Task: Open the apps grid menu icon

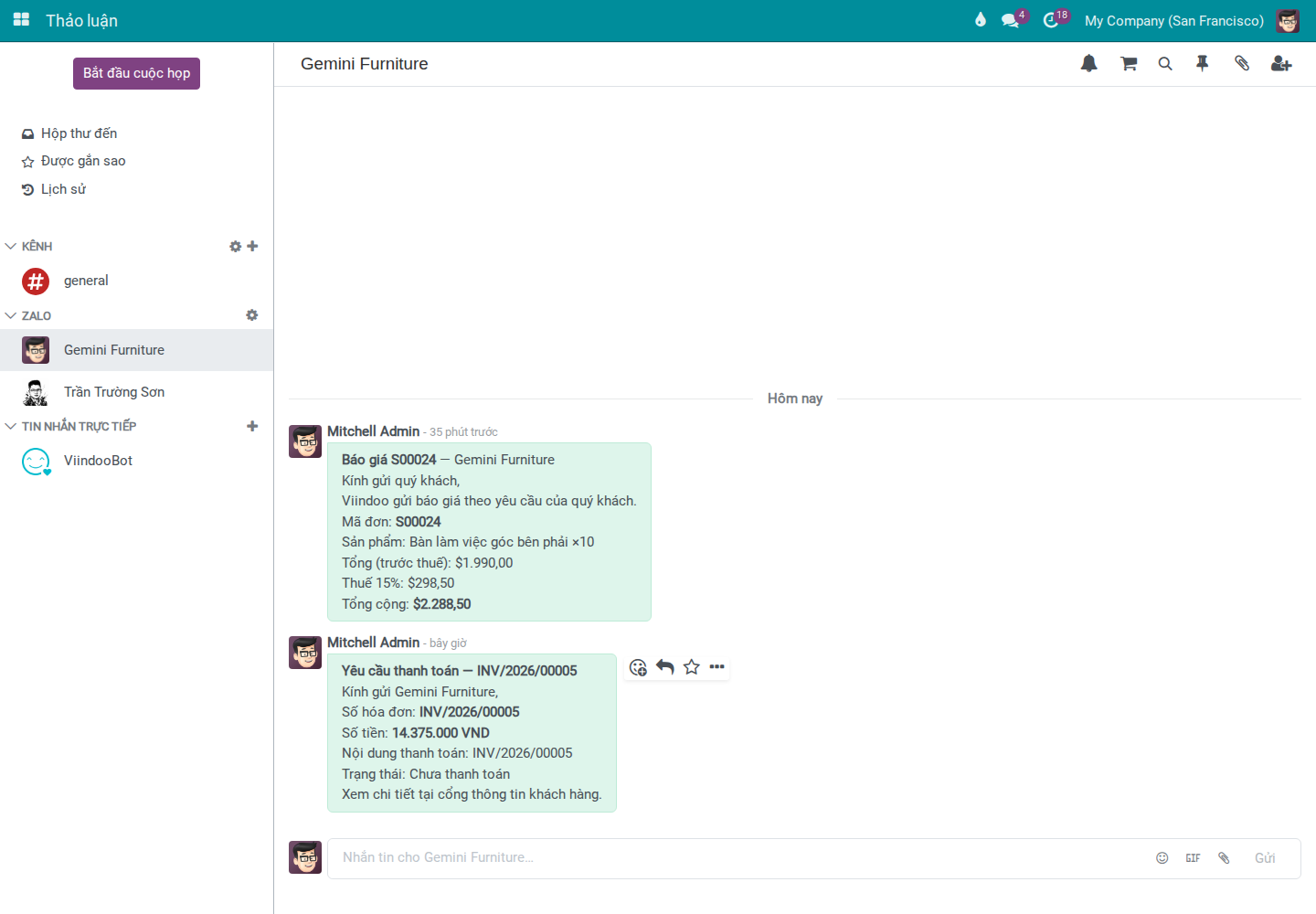Action: (x=21, y=20)
